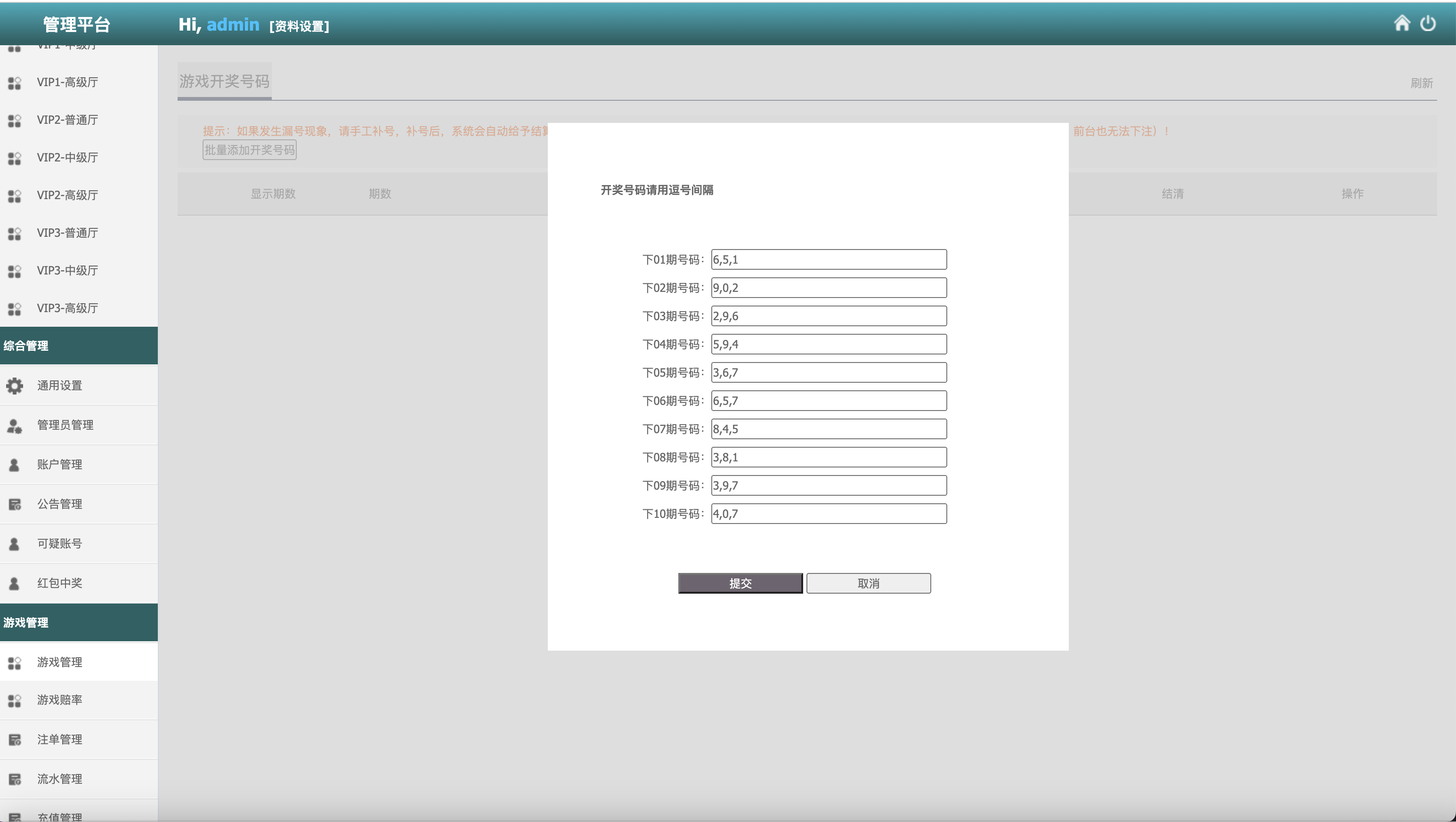Click the grid icon beside 游戏赔率
Viewport: 1456px width, 822px height.
15,701
